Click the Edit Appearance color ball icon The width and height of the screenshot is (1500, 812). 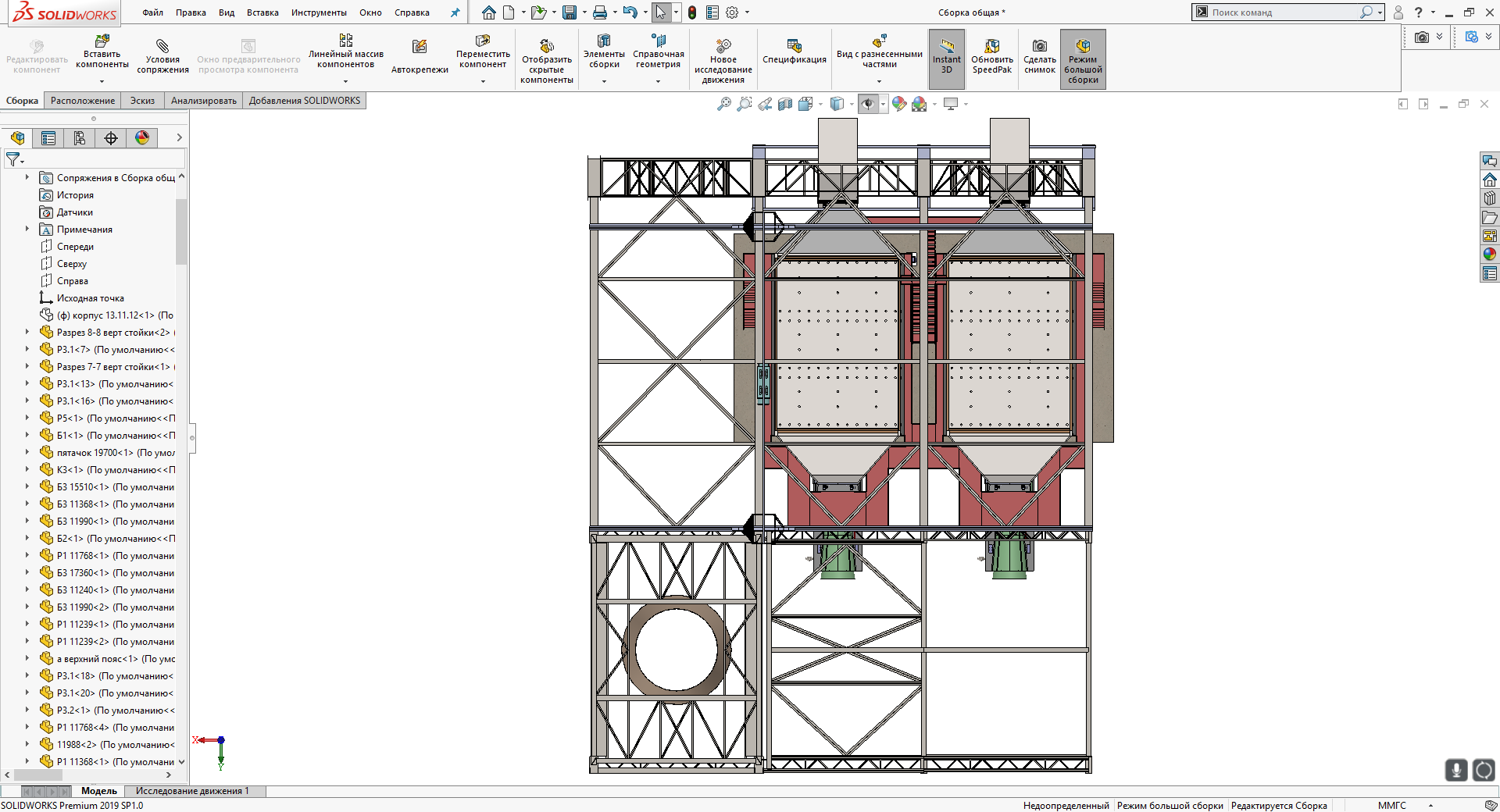(899, 104)
